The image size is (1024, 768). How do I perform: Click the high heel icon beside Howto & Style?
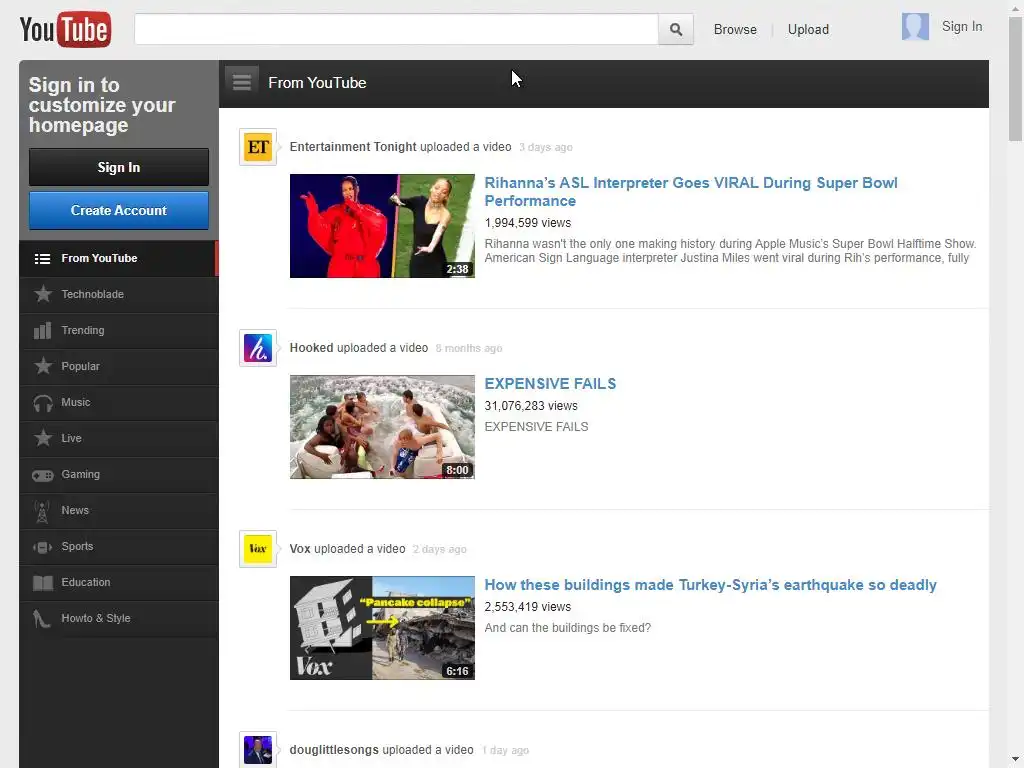(42, 618)
